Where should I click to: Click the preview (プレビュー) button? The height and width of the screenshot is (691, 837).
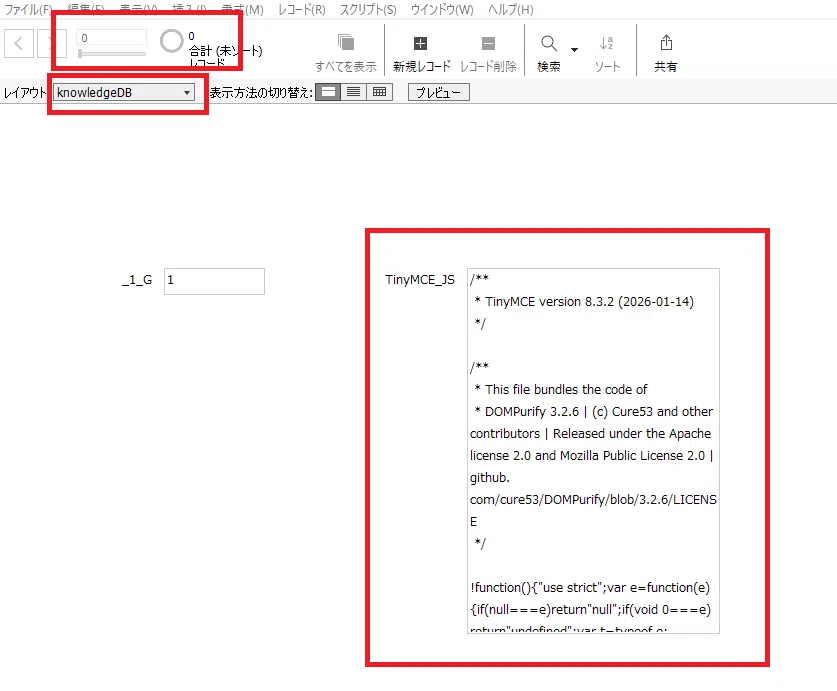coord(439,92)
